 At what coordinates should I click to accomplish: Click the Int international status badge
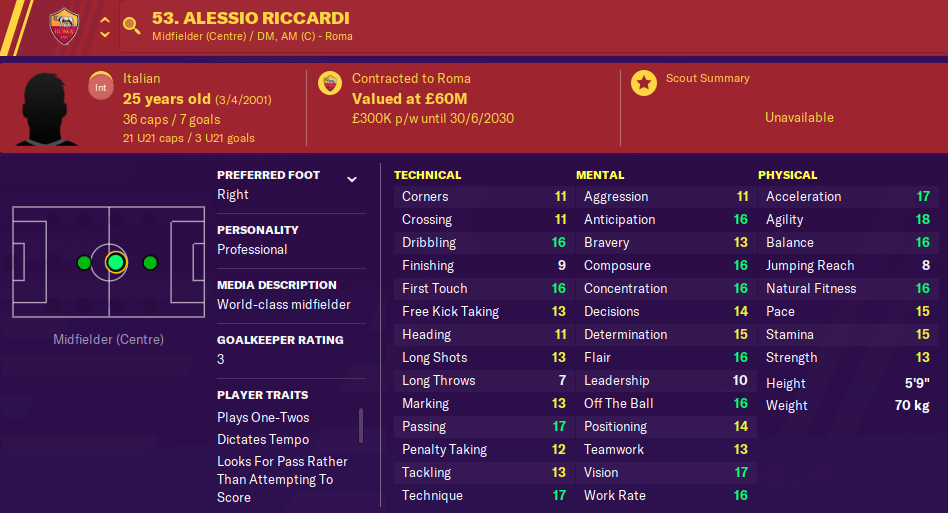pos(100,86)
